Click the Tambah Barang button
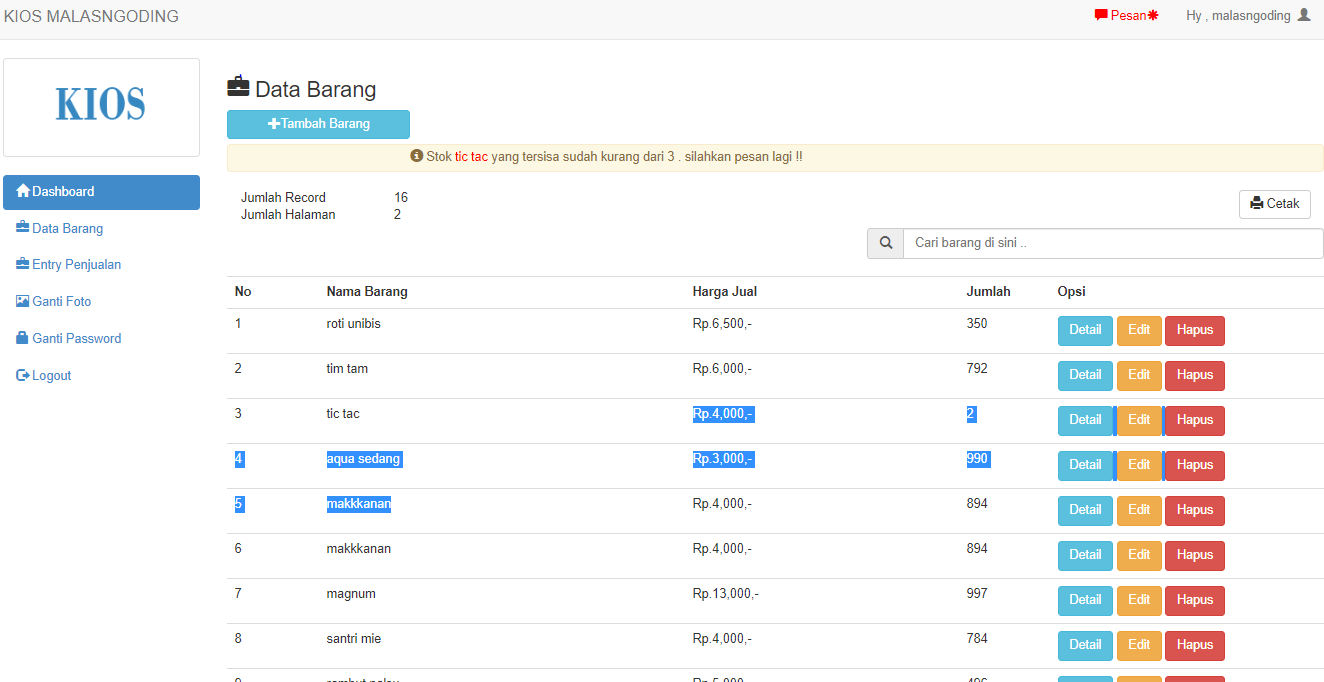This screenshot has width=1324, height=682. tap(318, 124)
